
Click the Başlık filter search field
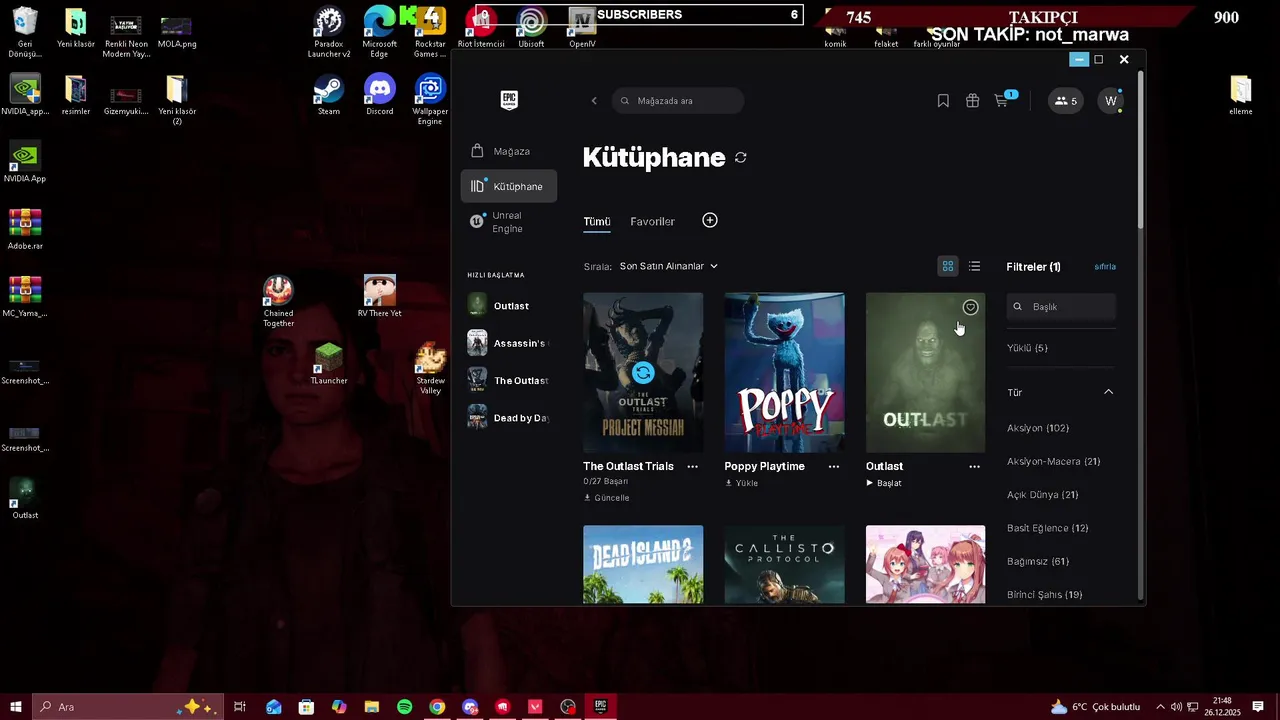pos(1061,307)
